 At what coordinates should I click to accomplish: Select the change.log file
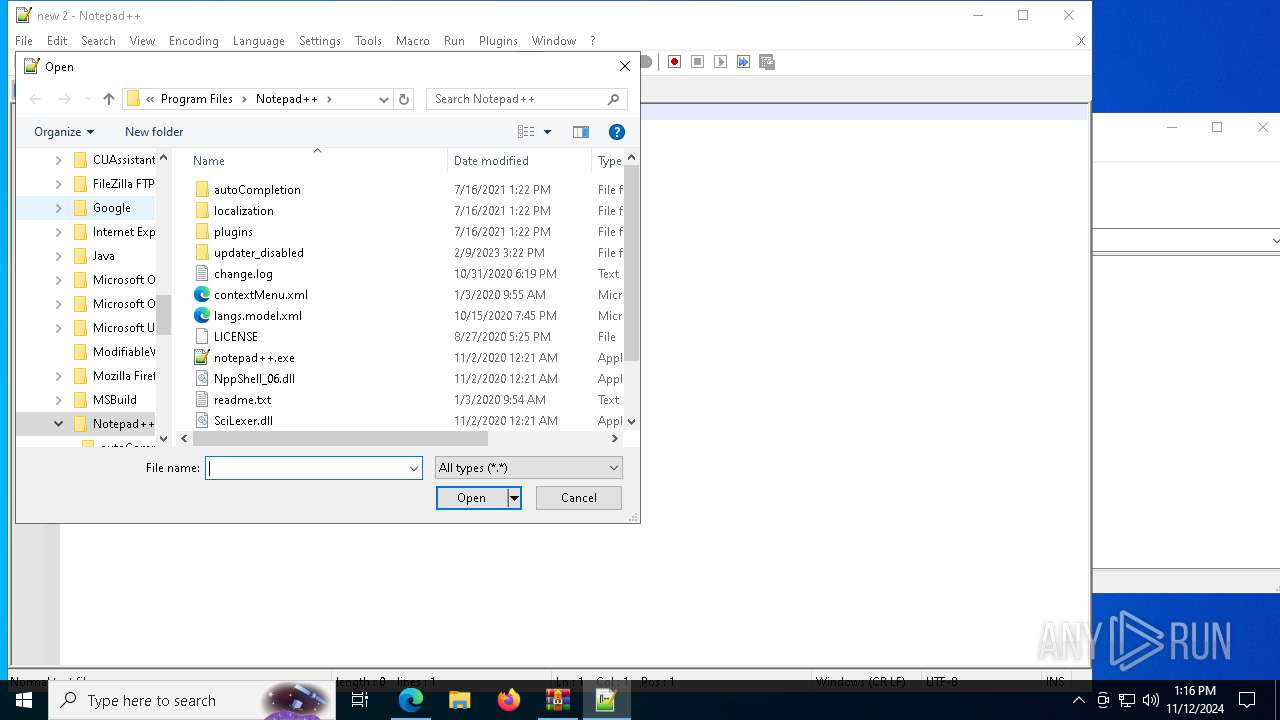click(243, 274)
